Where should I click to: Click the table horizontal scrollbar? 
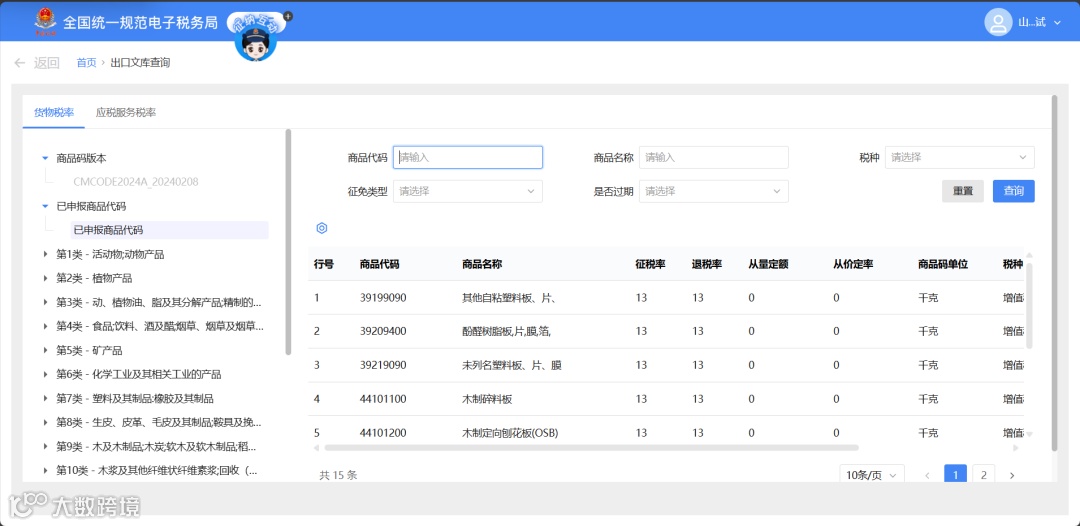tap(590, 448)
